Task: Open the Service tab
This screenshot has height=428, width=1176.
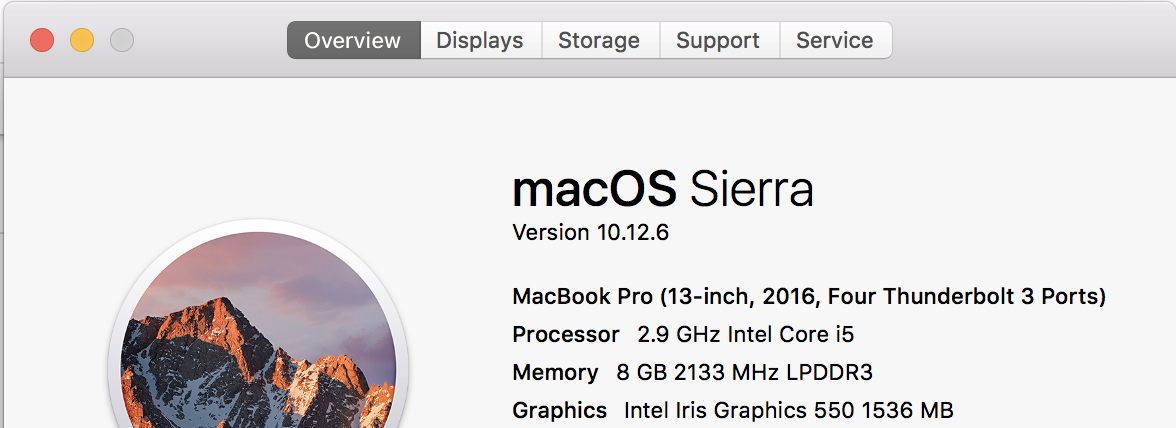Action: point(835,41)
